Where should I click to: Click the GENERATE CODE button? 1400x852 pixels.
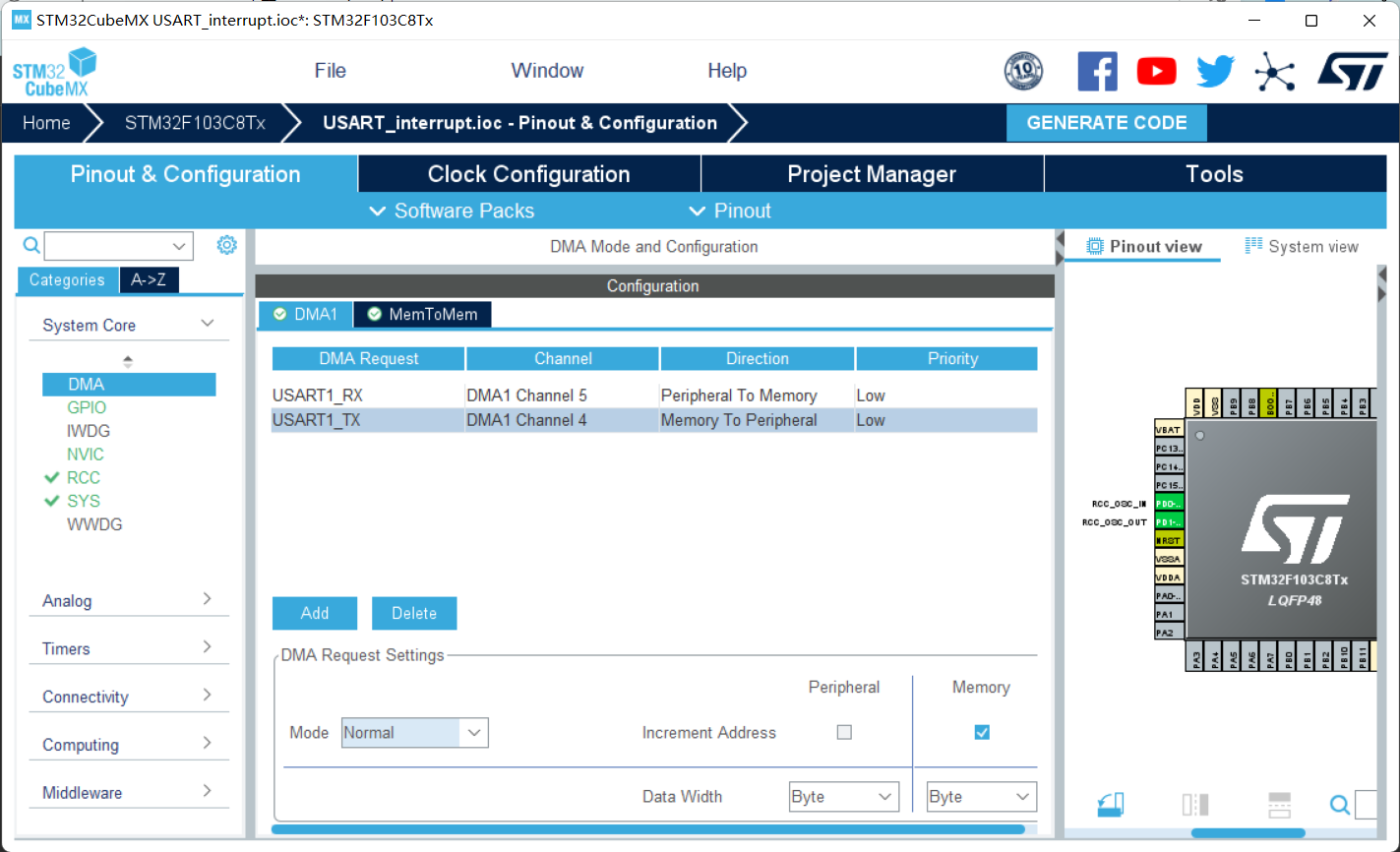(1107, 123)
